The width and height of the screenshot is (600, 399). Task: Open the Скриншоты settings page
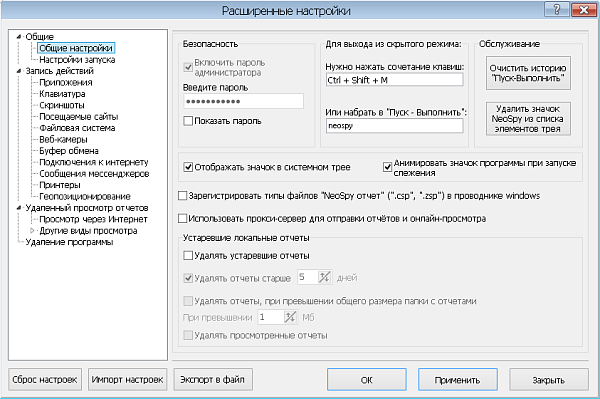[62, 105]
